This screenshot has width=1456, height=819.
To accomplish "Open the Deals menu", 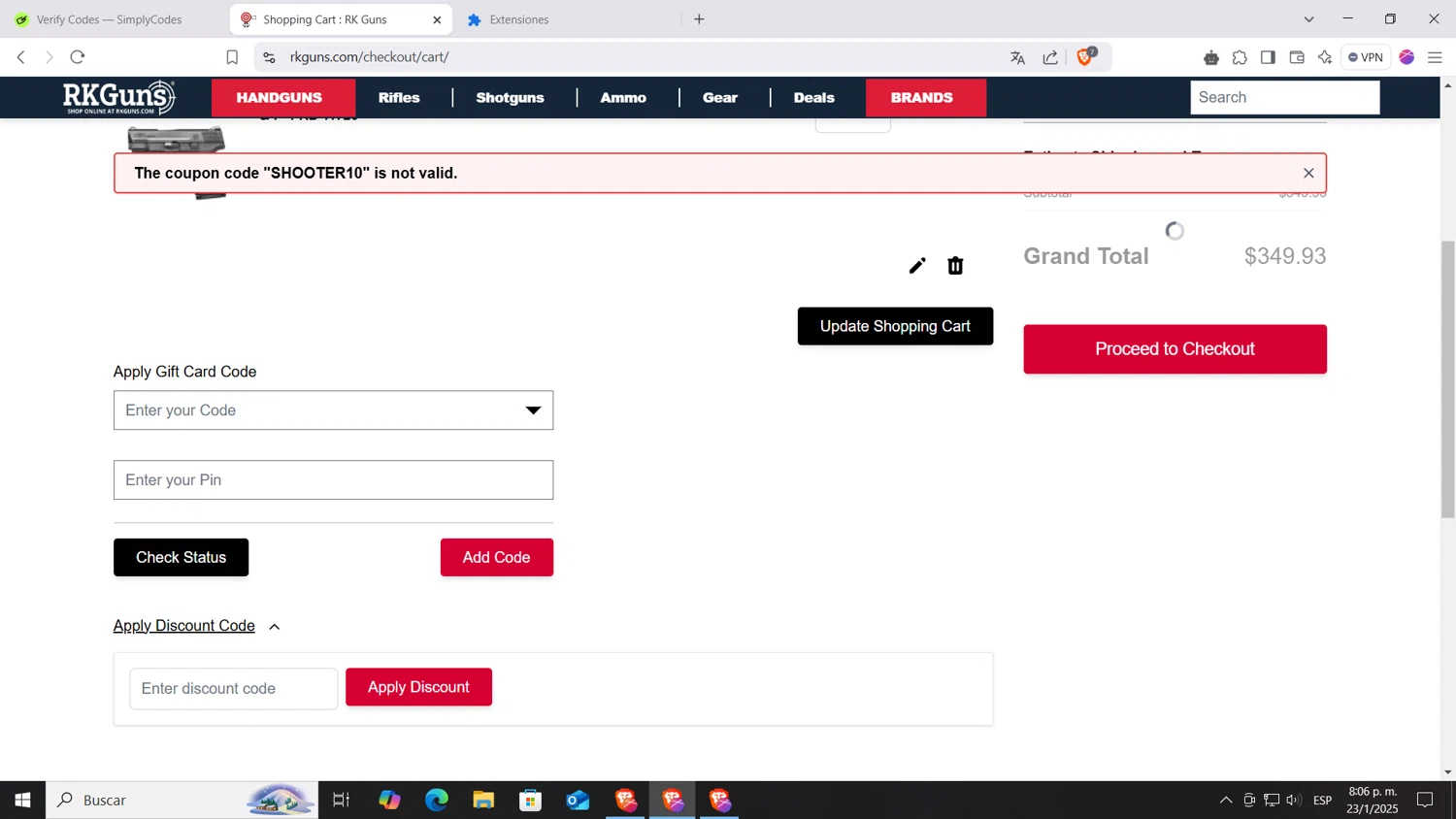I will tap(813, 98).
